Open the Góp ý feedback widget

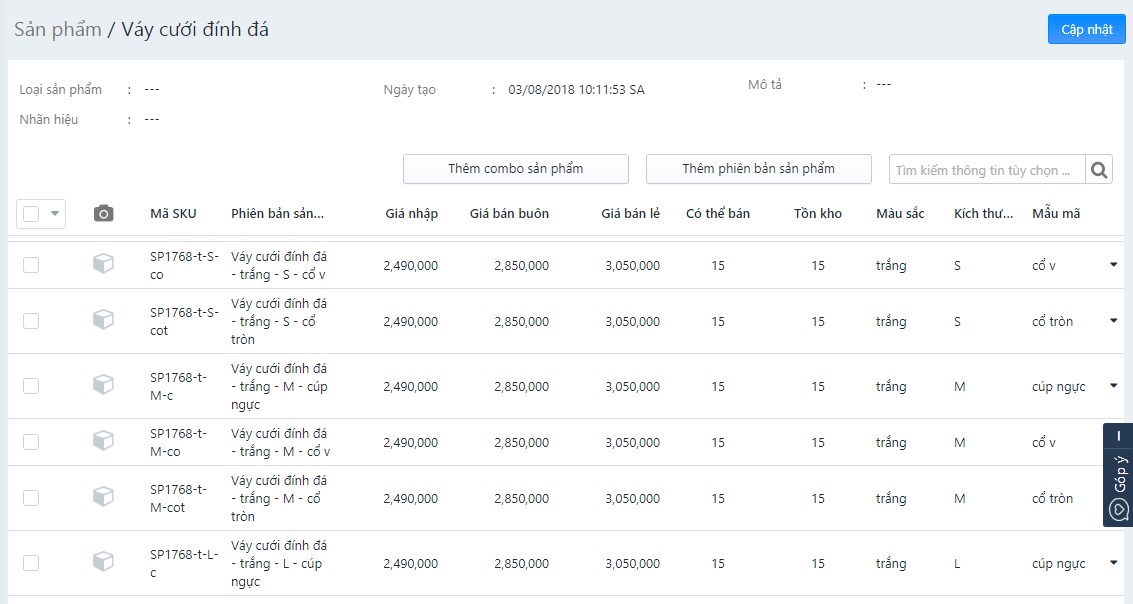(1118, 475)
